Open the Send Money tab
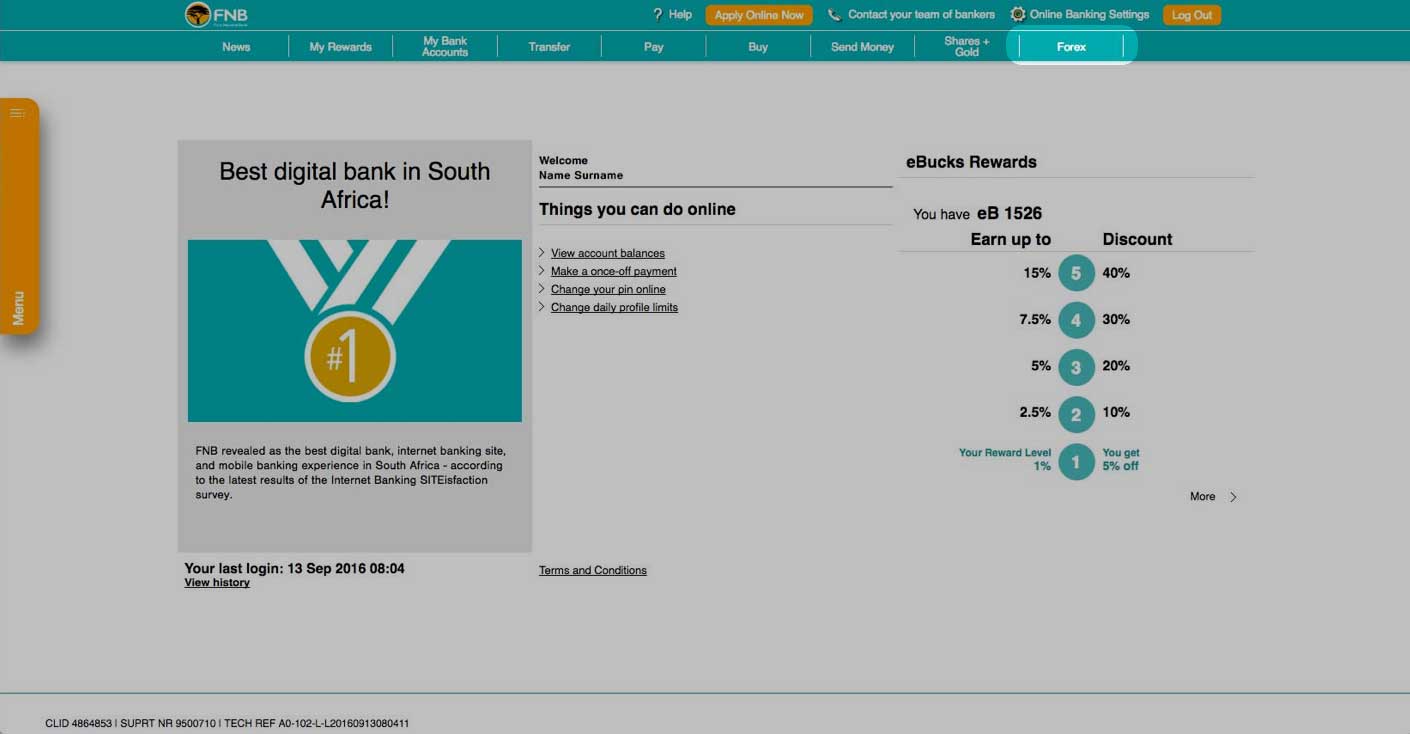 tap(862, 47)
